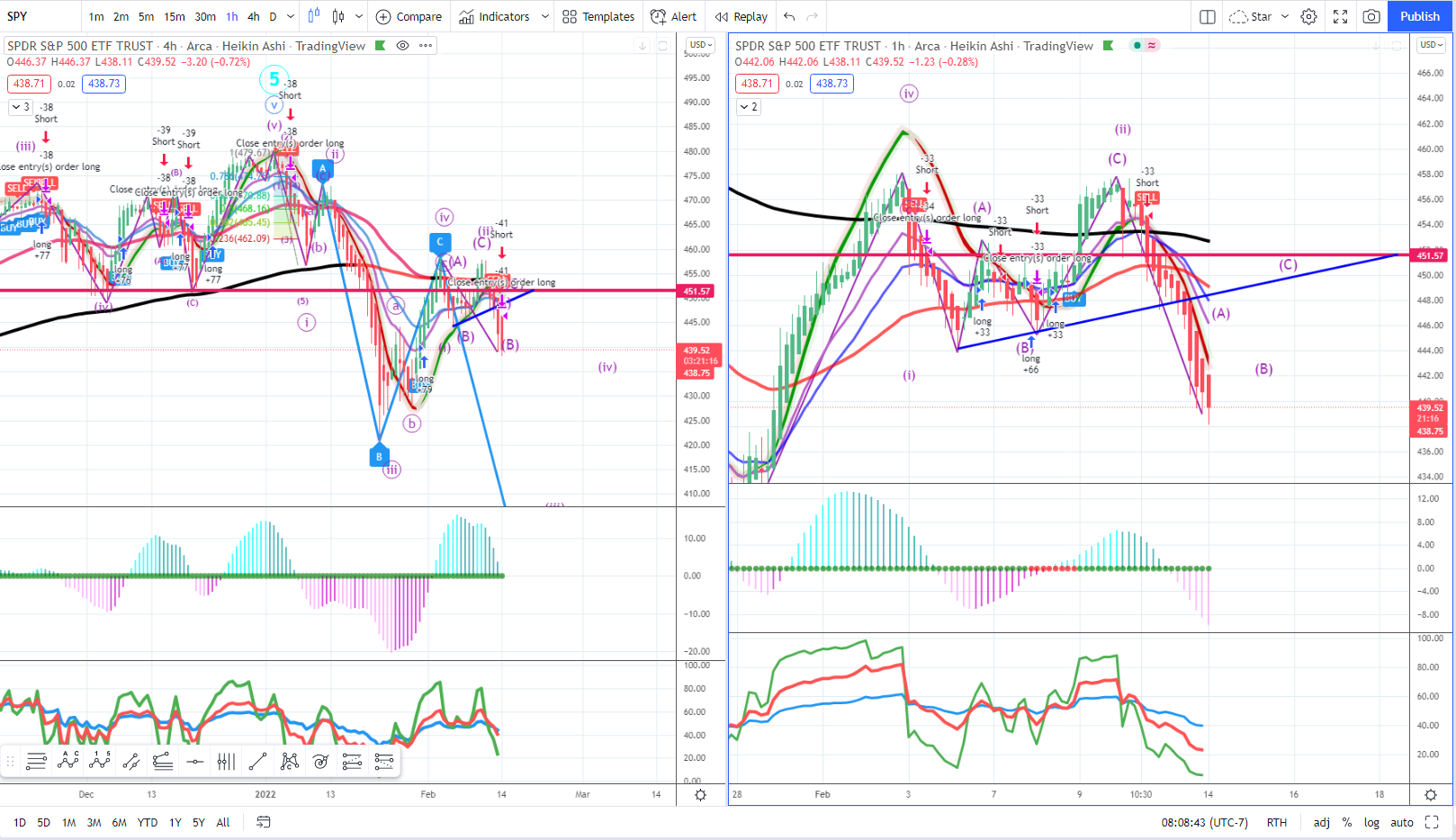Select the trend line tool in favorites bar

pos(257,762)
